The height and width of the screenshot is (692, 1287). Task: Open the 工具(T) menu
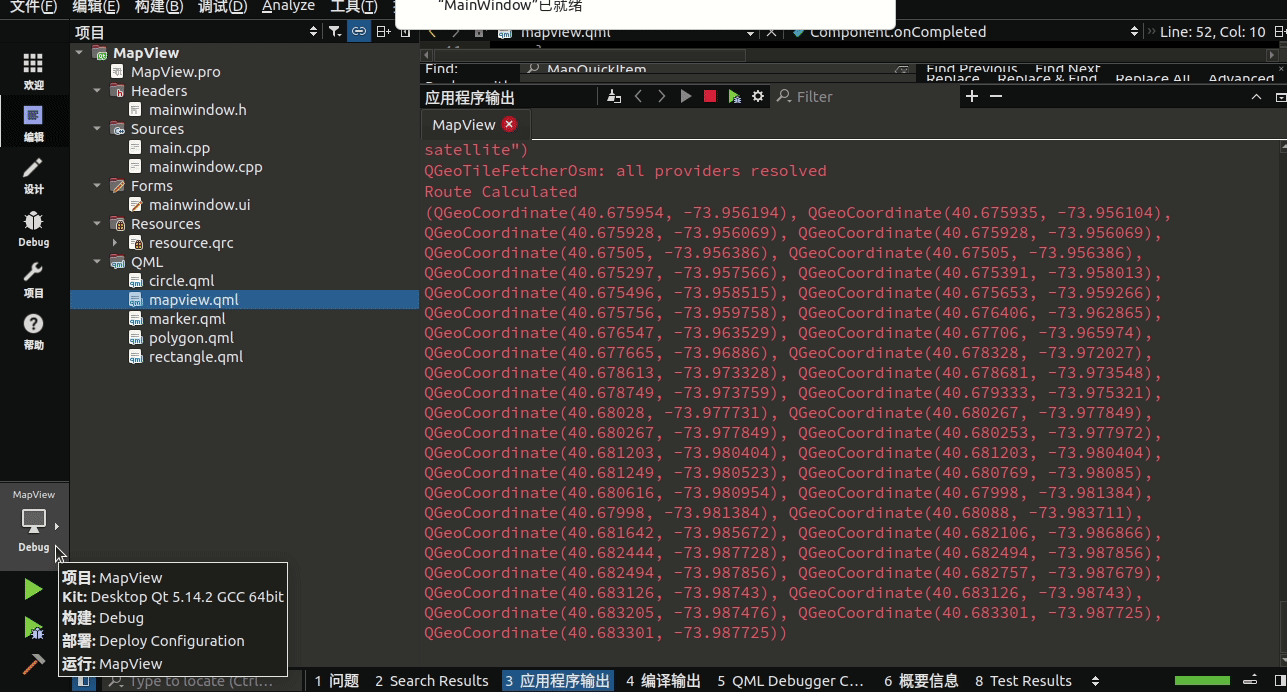point(354,7)
